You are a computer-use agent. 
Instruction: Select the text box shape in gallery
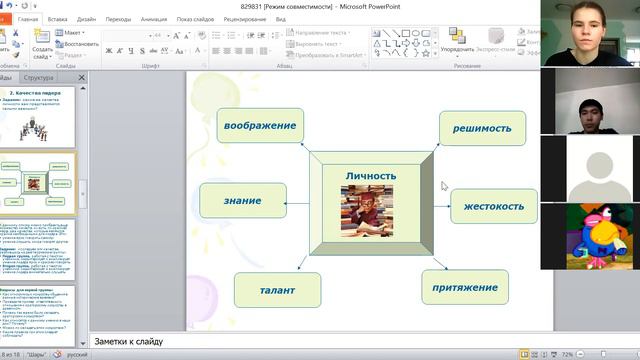pyautogui.click(x=376, y=33)
